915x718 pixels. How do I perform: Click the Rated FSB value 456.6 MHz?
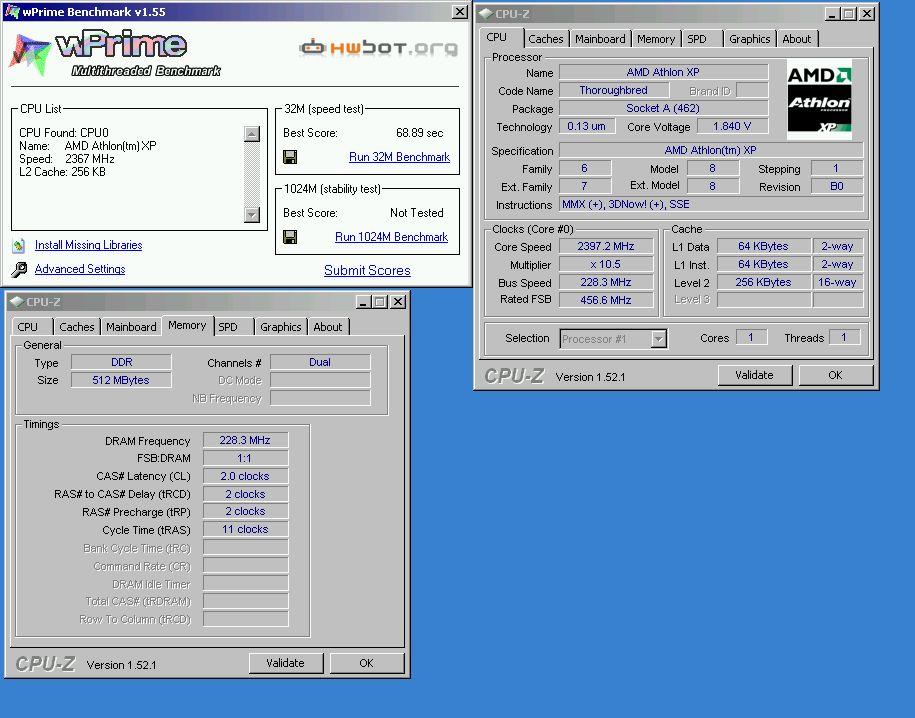(x=606, y=300)
